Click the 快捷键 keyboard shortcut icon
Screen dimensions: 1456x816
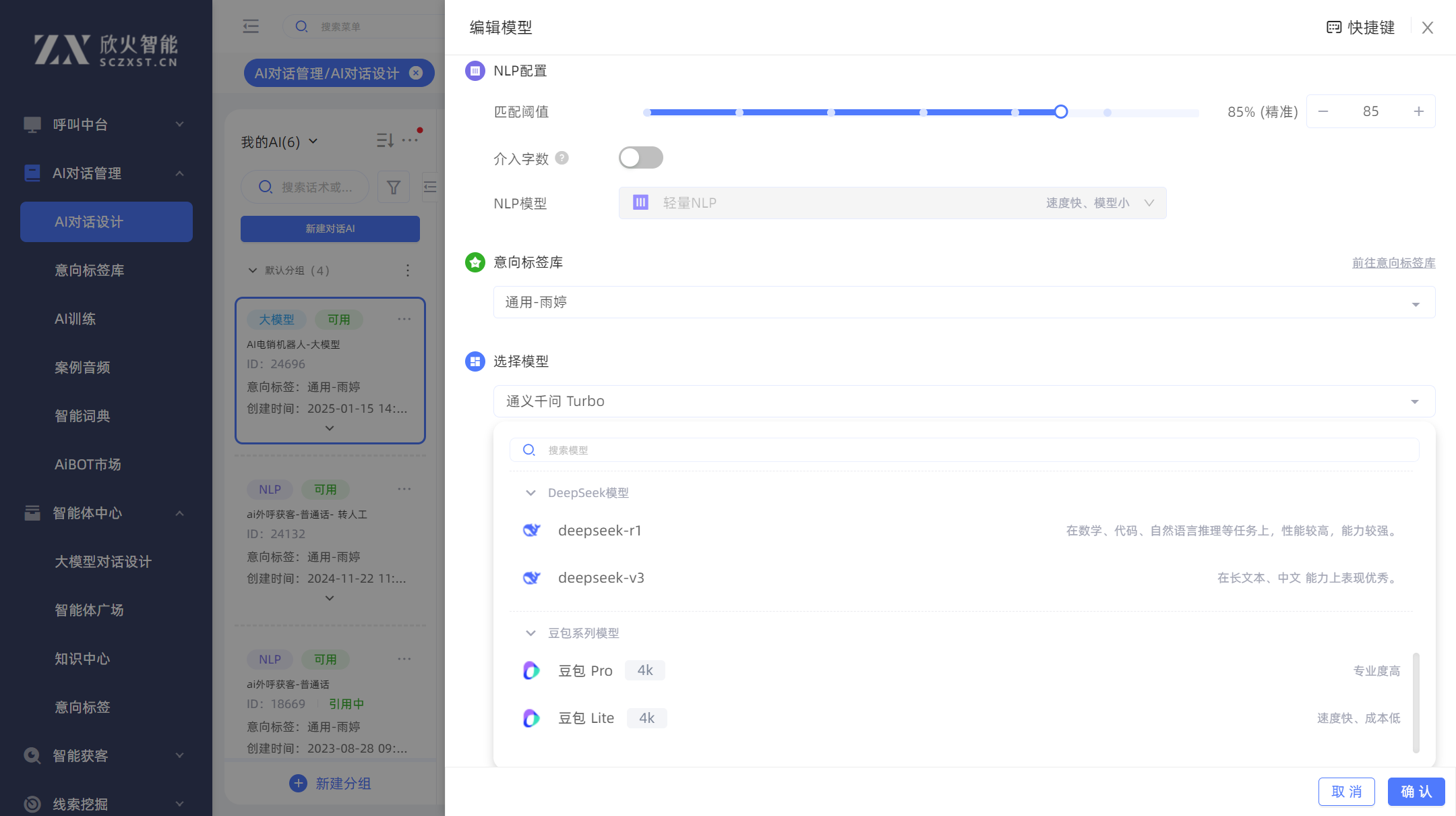coord(1333,28)
